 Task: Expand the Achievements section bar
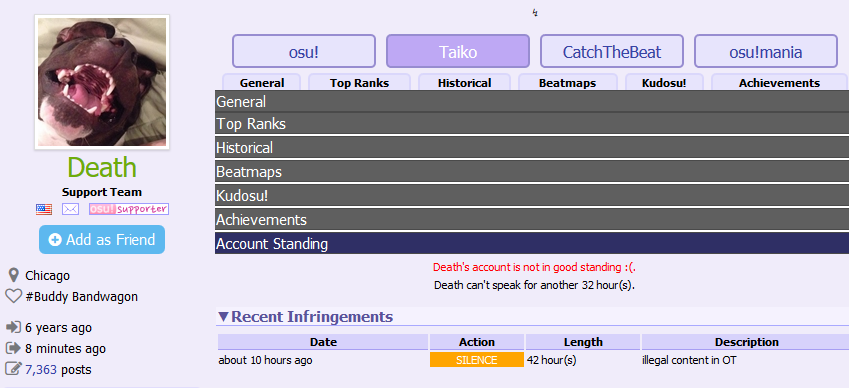(532, 219)
